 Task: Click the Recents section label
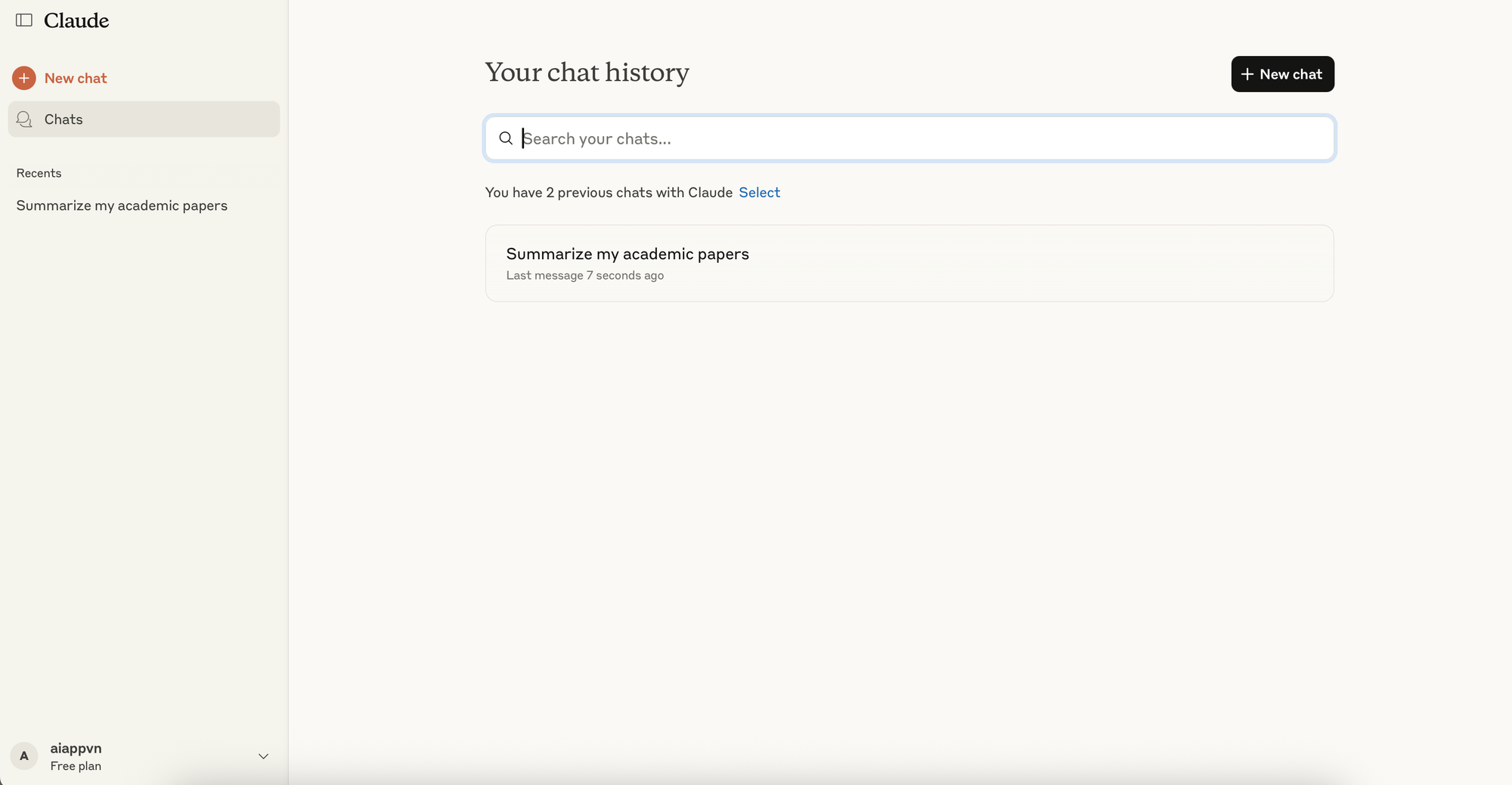coord(39,173)
